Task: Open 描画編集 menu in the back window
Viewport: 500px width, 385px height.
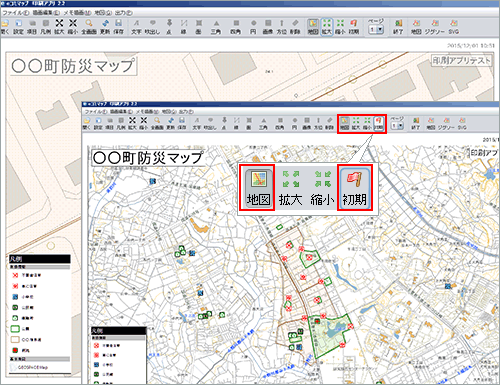Action: pyautogui.click(x=46, y=13)
